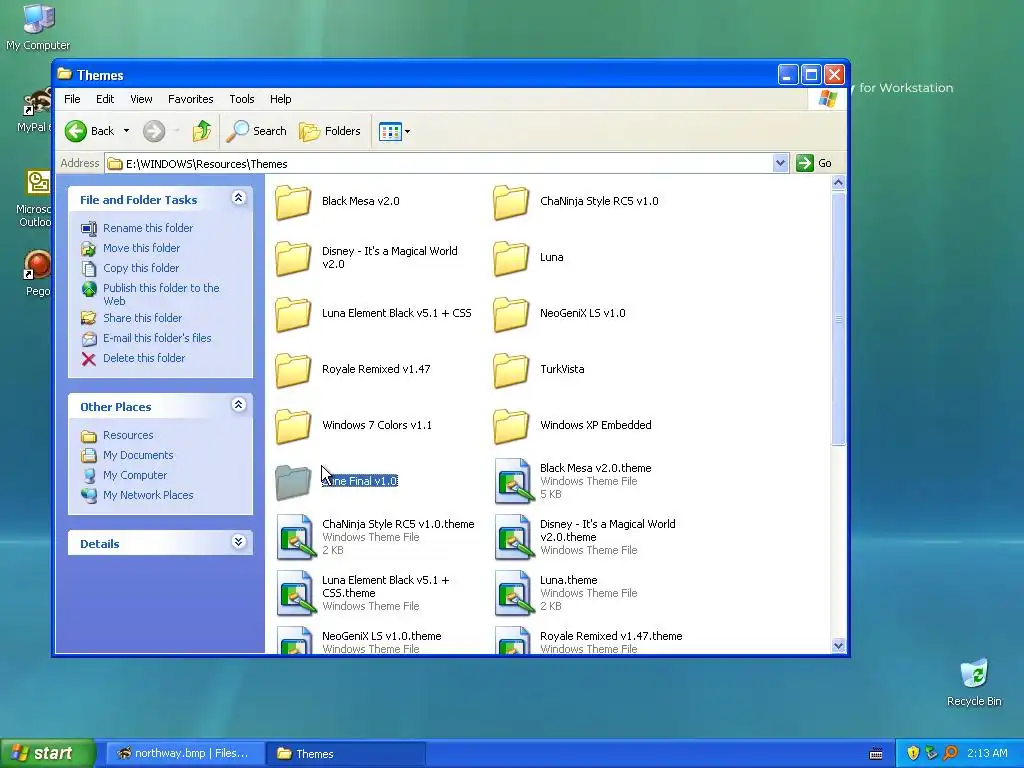Open My Network Places link
The height and width of the screenshot is (768, 1024).
(x=148, y=496)
